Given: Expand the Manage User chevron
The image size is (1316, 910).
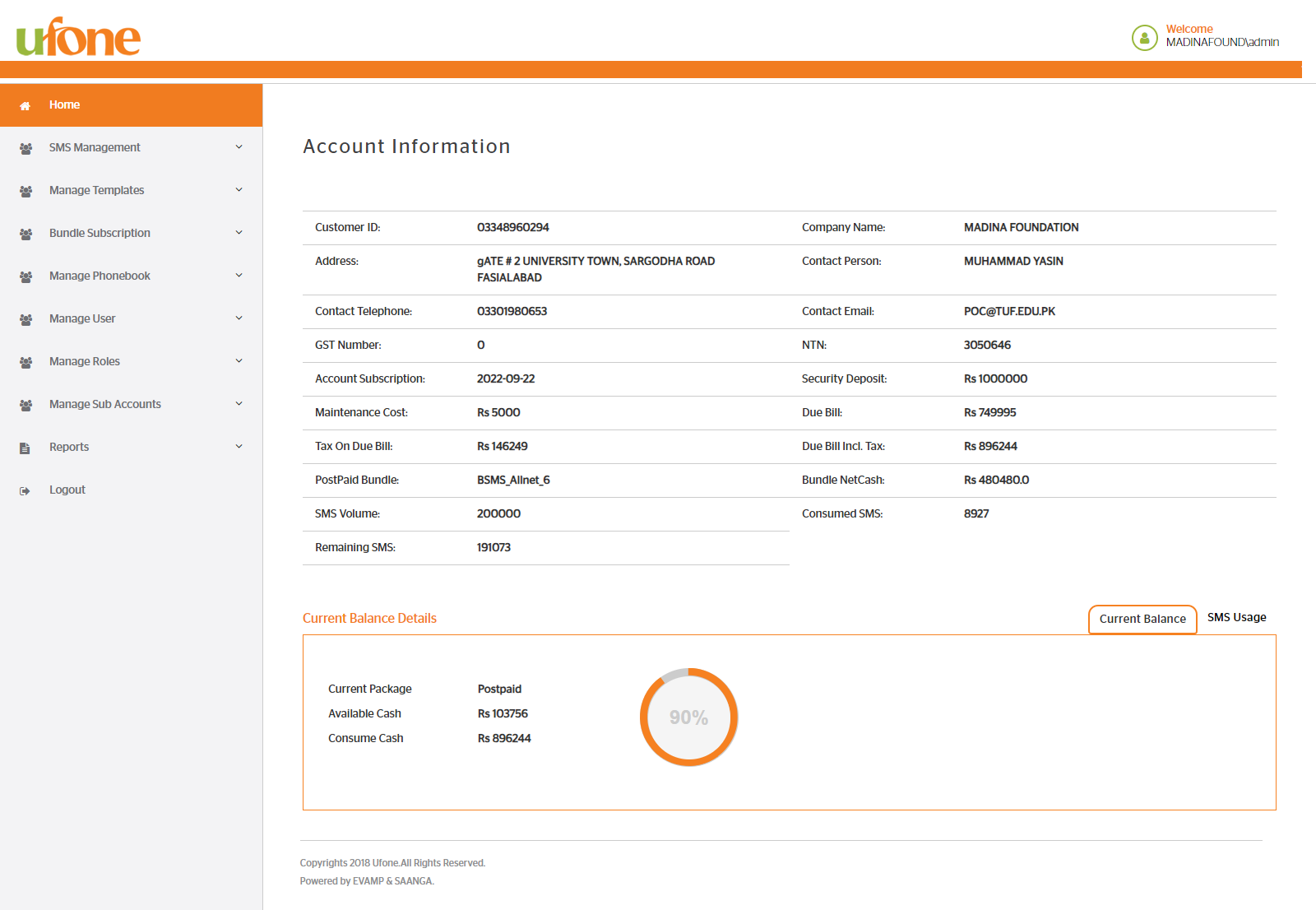Looking at the screenshot, I should (x=239, y=318).
